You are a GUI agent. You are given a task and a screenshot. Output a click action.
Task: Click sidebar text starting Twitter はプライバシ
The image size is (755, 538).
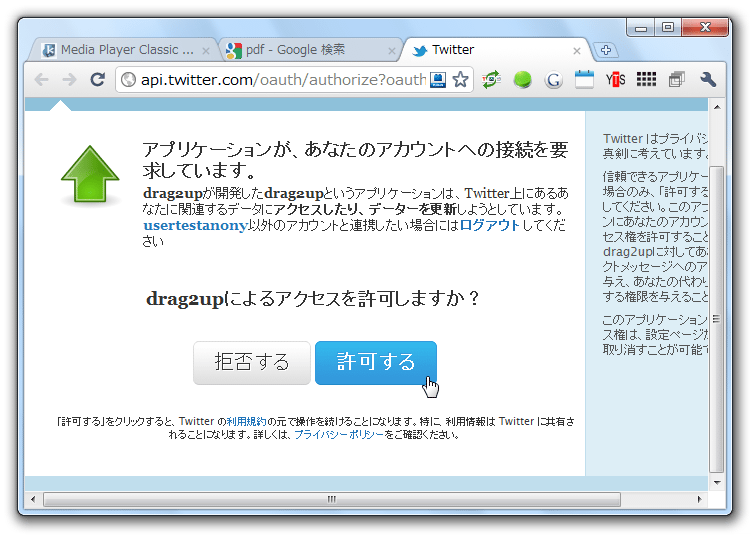click(x=655, y=146)
